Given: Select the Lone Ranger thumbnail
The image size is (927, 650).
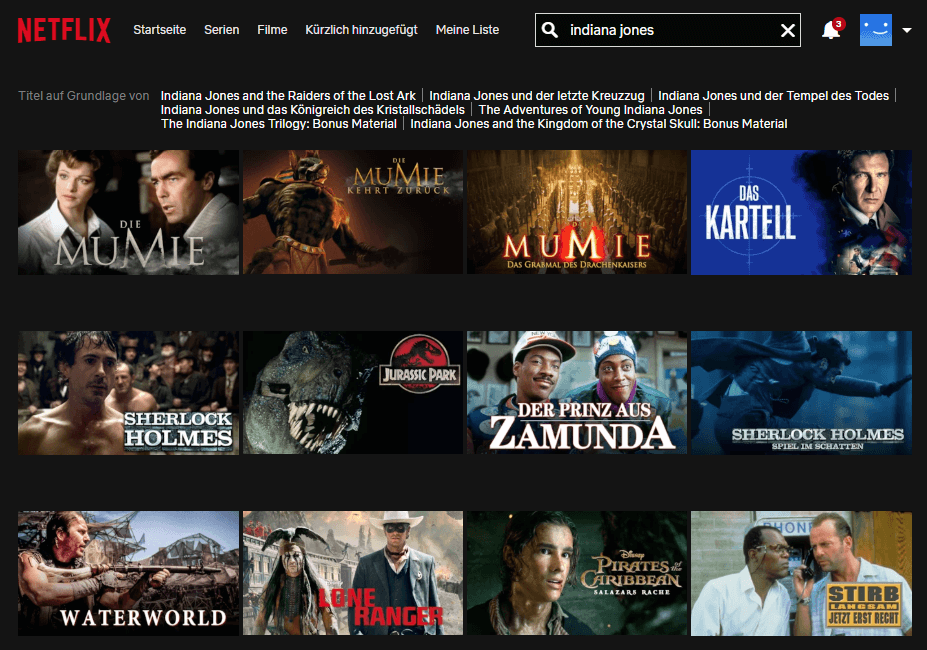Looking at the screenshot, I should pos(353,574).
